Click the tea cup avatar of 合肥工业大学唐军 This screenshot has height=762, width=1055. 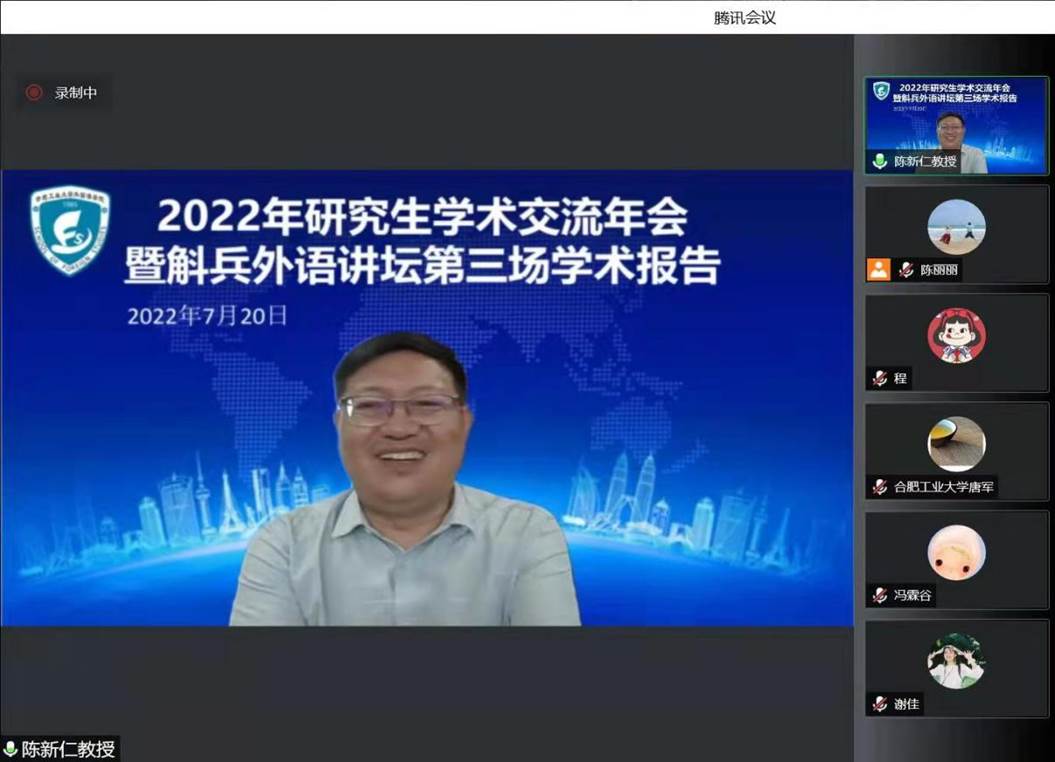pos(956,444)
